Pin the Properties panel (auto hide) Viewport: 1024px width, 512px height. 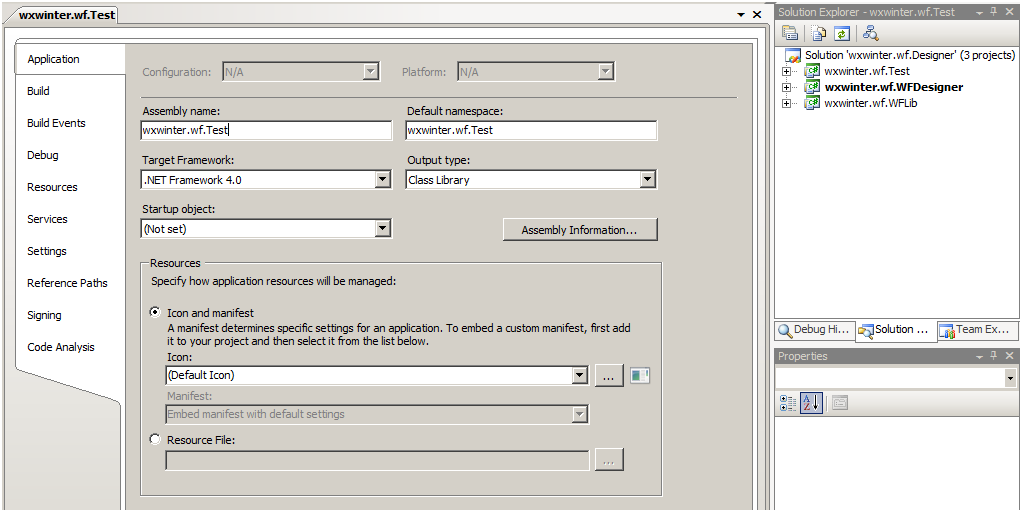click(x=993, y=356)
